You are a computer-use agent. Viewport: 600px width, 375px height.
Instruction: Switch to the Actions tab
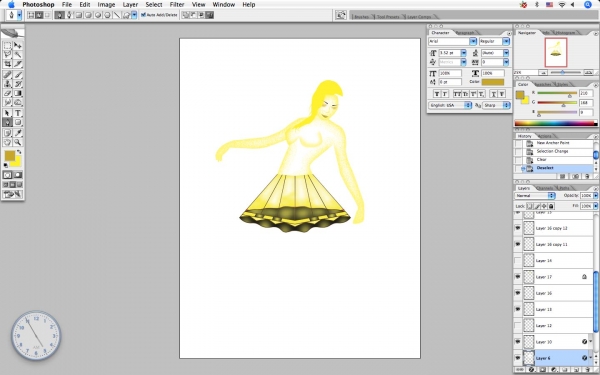pyautogui.click(x=545, y=136)
